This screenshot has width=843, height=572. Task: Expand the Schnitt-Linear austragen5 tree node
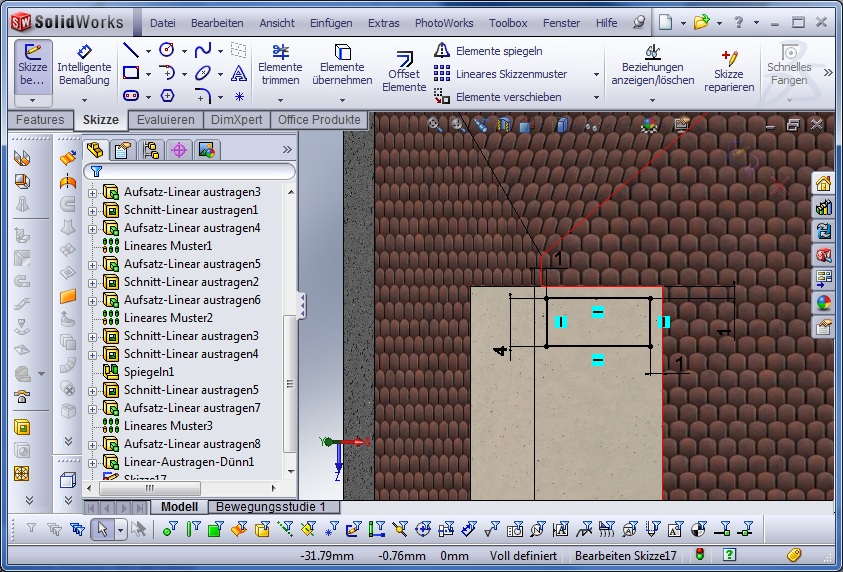(93, 390)
